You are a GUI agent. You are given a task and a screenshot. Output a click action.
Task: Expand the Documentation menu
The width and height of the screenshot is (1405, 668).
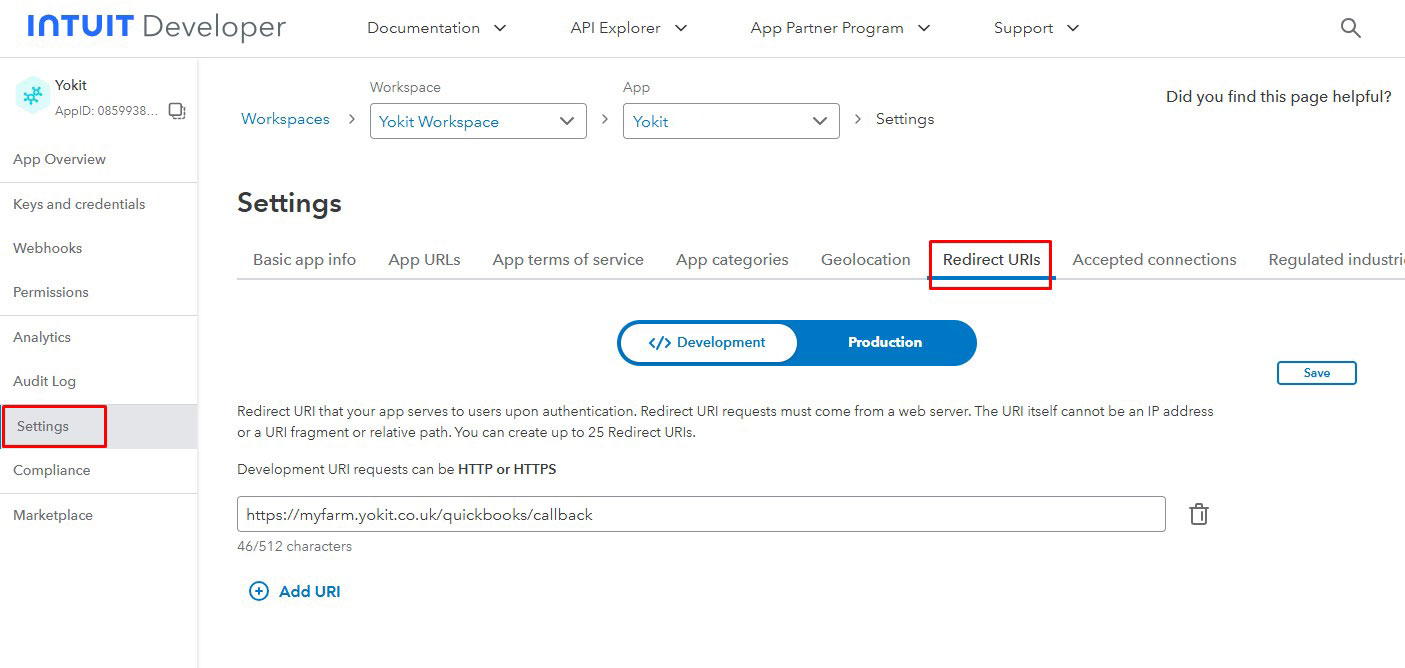(x=437, y=28)
